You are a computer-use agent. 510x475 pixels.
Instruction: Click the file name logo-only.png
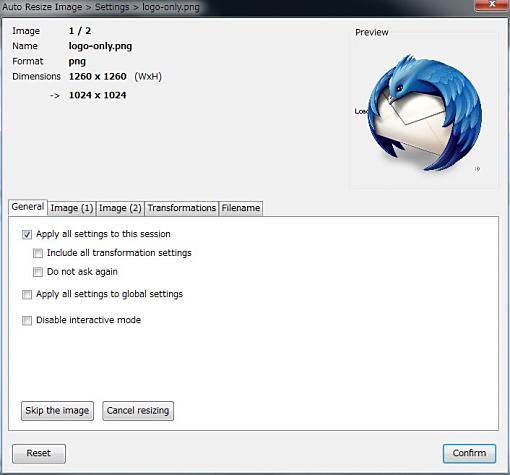[x=100, y=46]
